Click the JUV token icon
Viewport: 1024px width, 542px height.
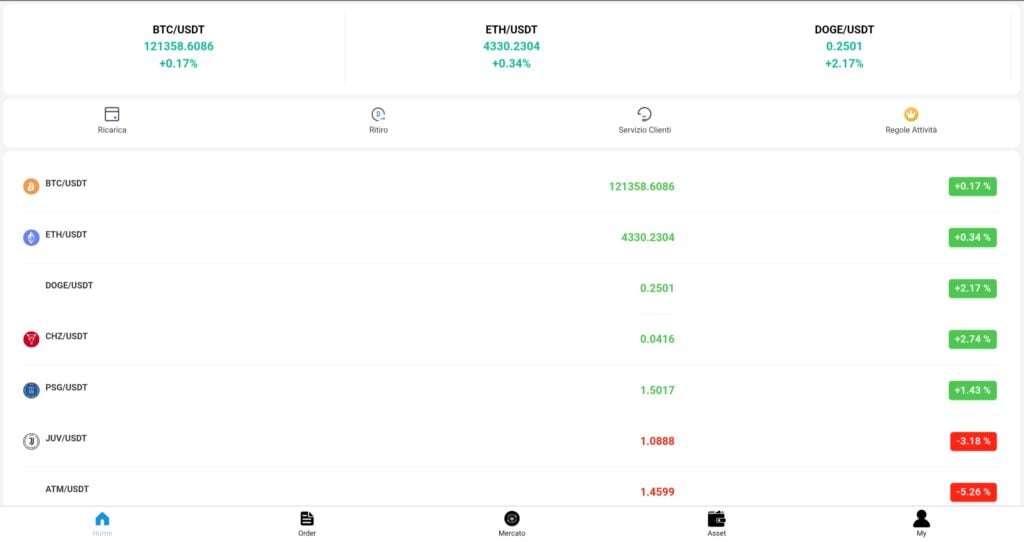click(31, 441)
